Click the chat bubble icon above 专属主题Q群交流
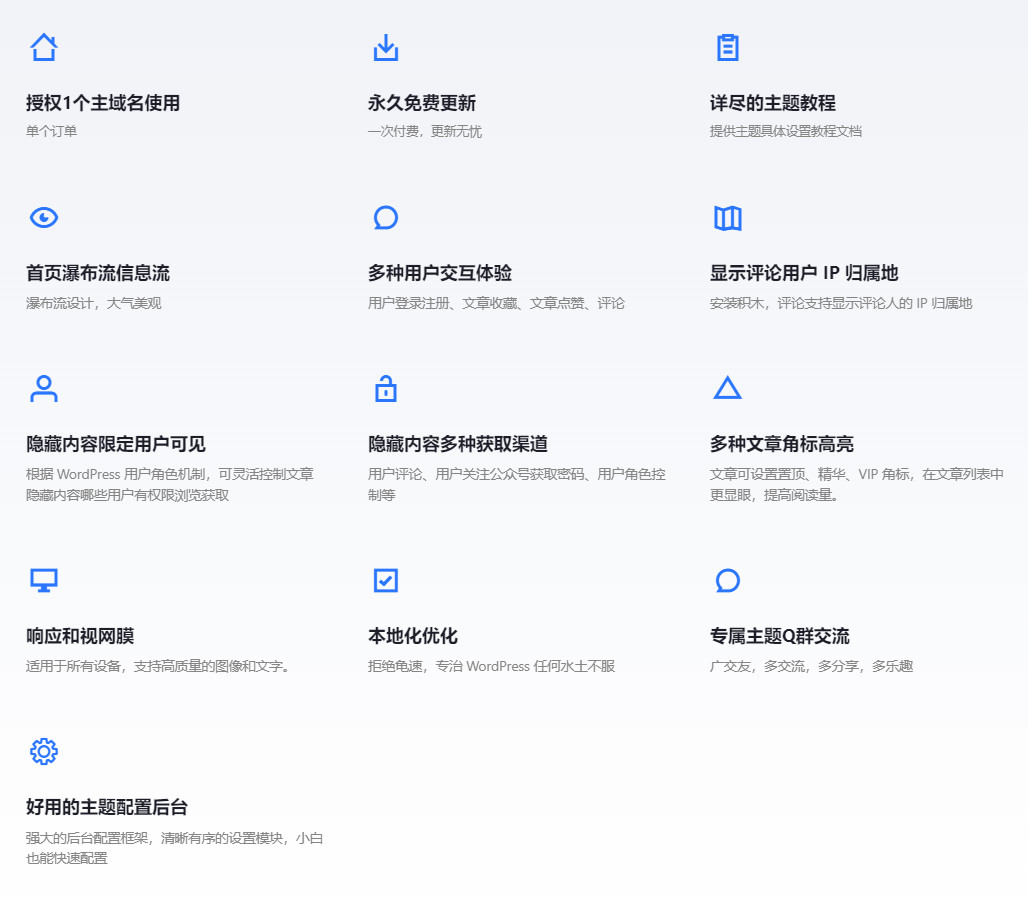Screen dimensions: 1028x898 [x=728, y=581]
